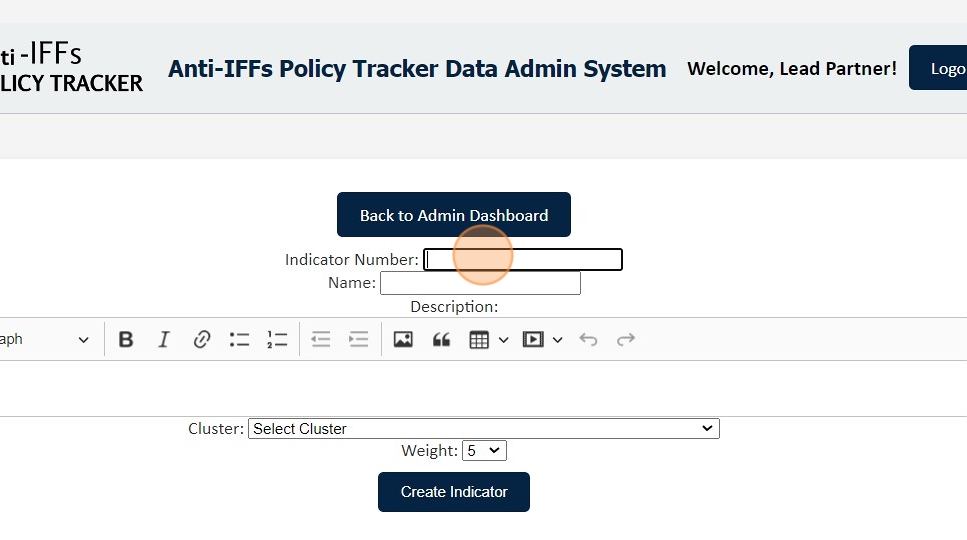Click the Back to Admin Dashboard button
967x540 pixels.
click(454, 215)
